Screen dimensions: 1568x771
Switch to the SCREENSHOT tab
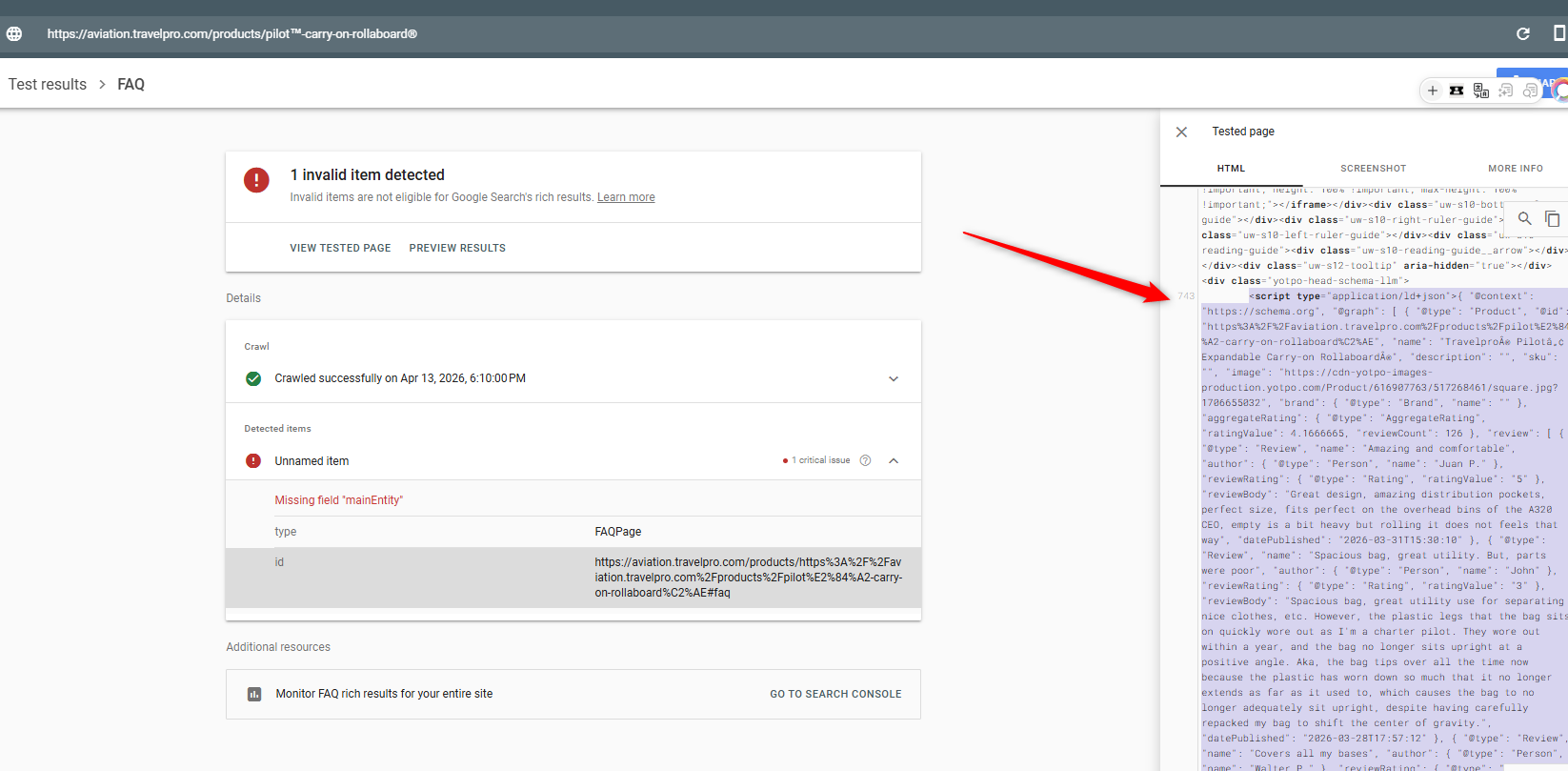click(x=1373, y=169)
